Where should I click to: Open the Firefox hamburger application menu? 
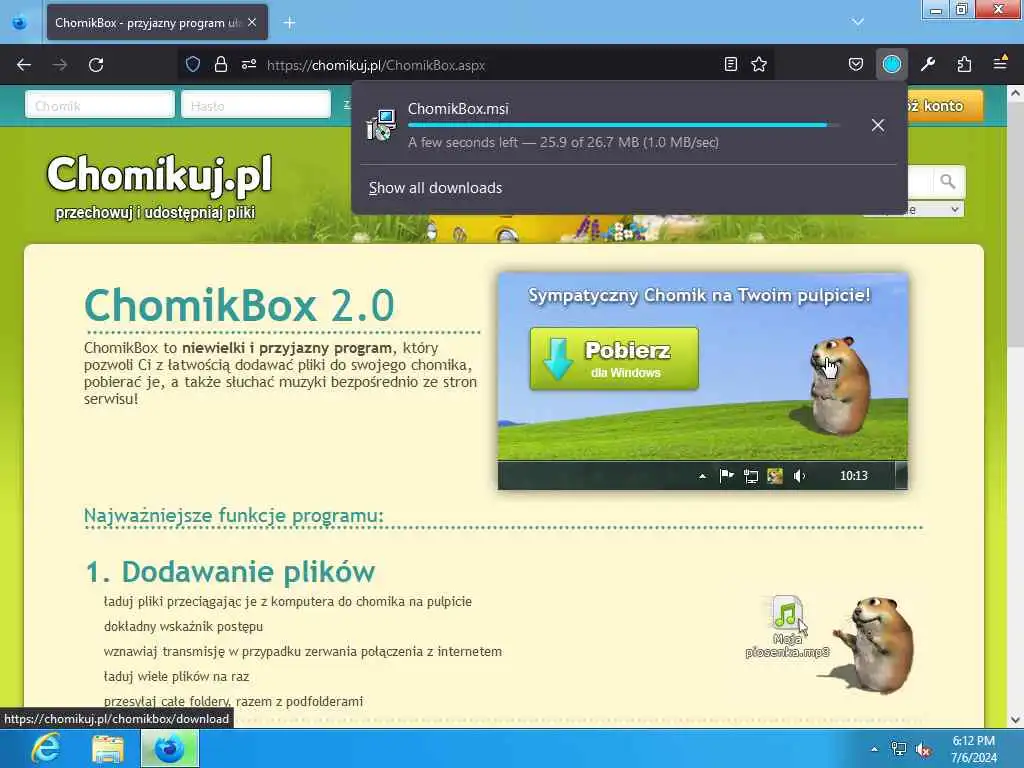pos(1000,63)
